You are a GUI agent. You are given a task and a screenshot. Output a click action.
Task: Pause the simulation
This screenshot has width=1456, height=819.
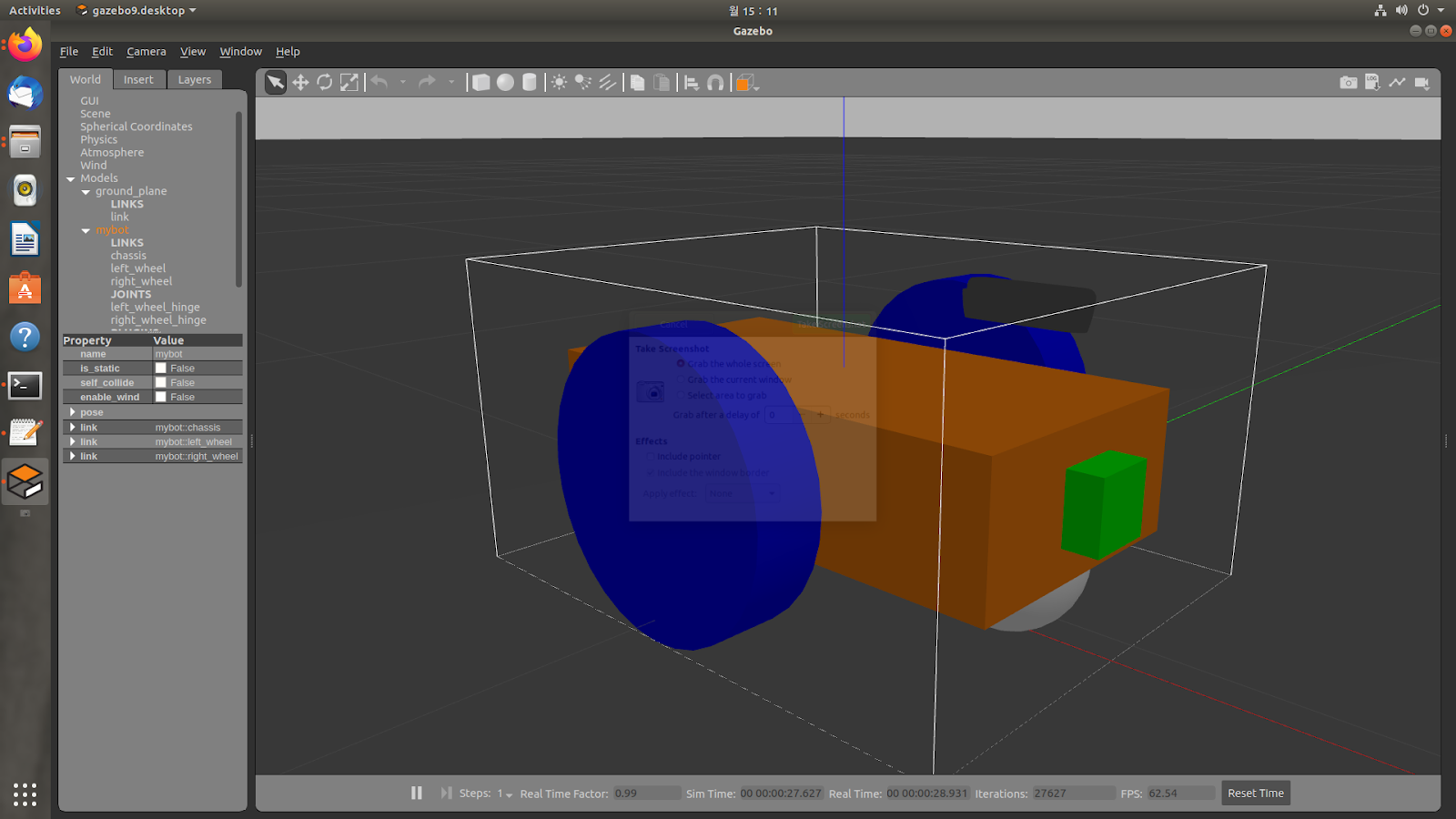tap(417, 793)
